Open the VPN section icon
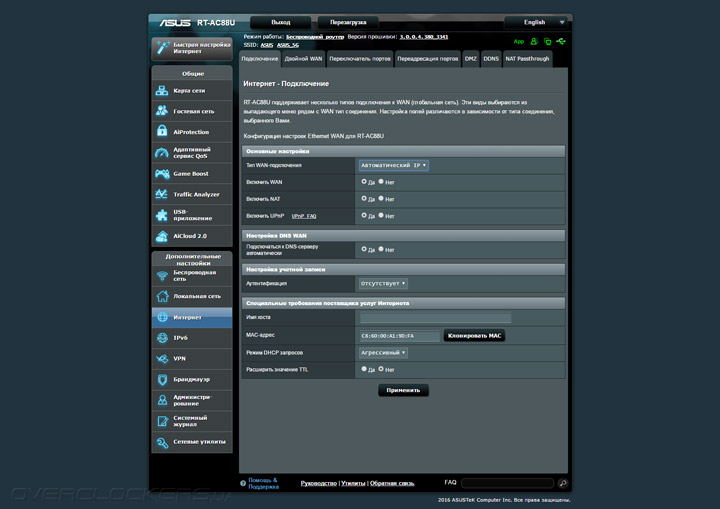Screen dimensions: 720x509 (163, 358)
